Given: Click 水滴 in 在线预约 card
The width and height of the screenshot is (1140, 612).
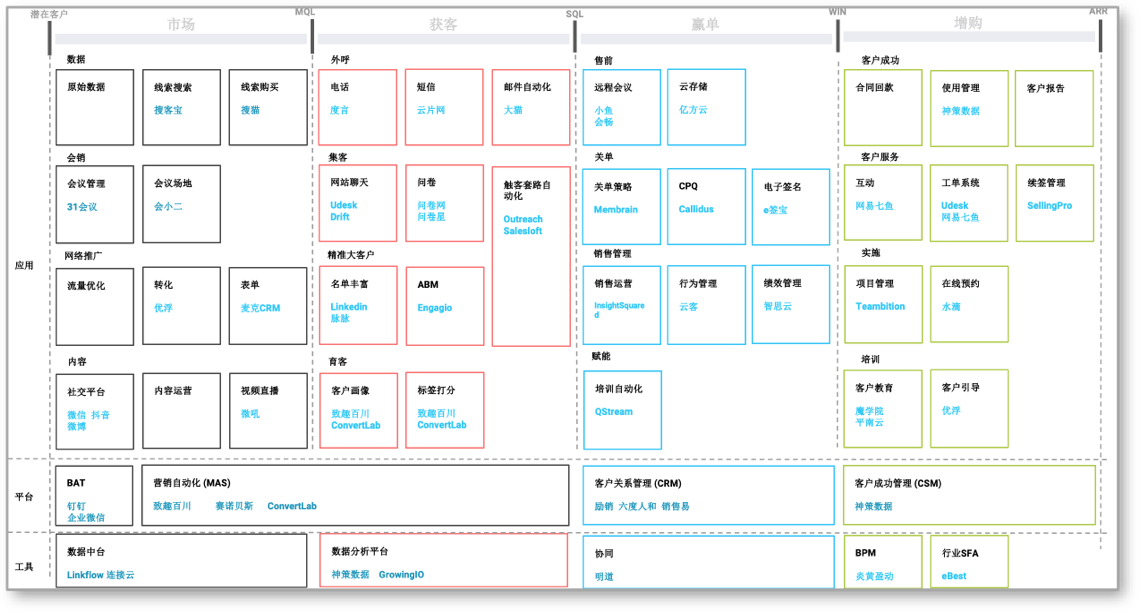Looking at the screenshot, I should [x=951, y=307].
